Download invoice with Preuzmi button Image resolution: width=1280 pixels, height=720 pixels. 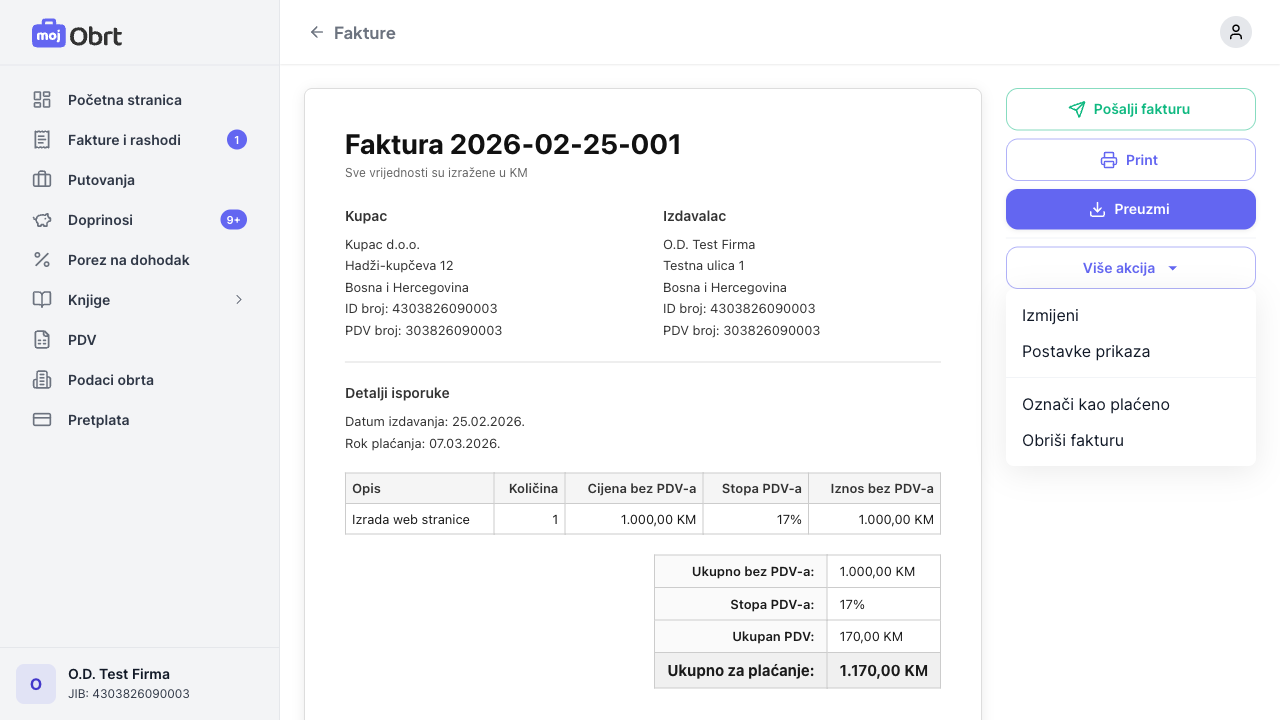pos(1130,209)
